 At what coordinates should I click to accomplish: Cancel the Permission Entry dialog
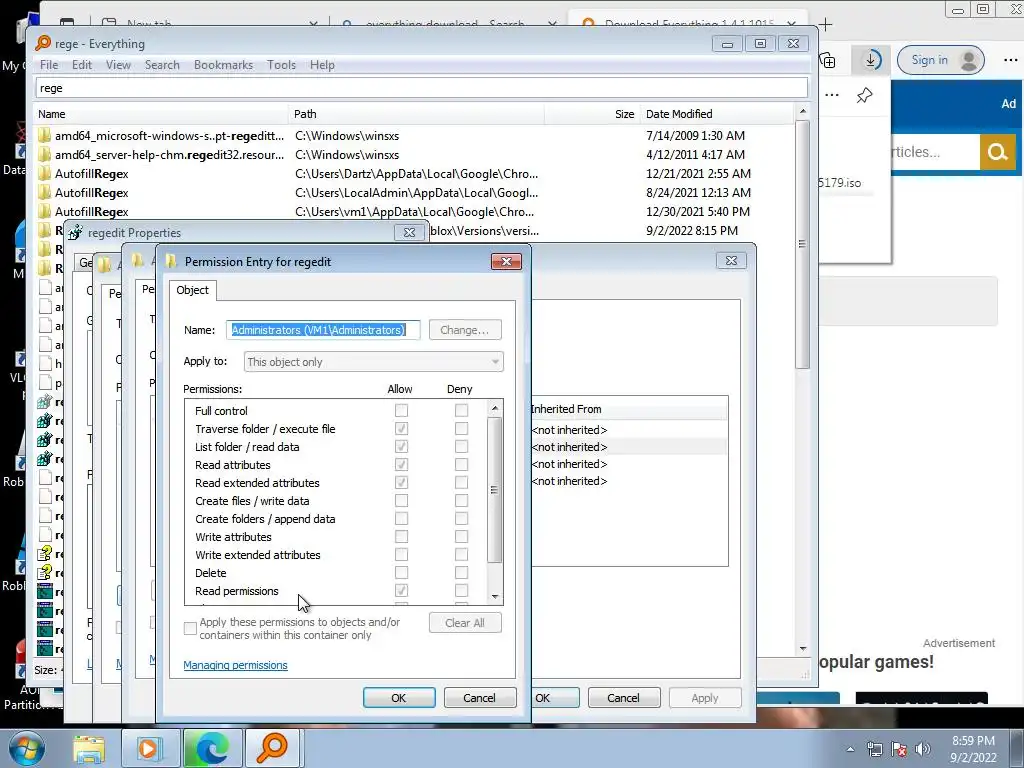coord(479,698)
